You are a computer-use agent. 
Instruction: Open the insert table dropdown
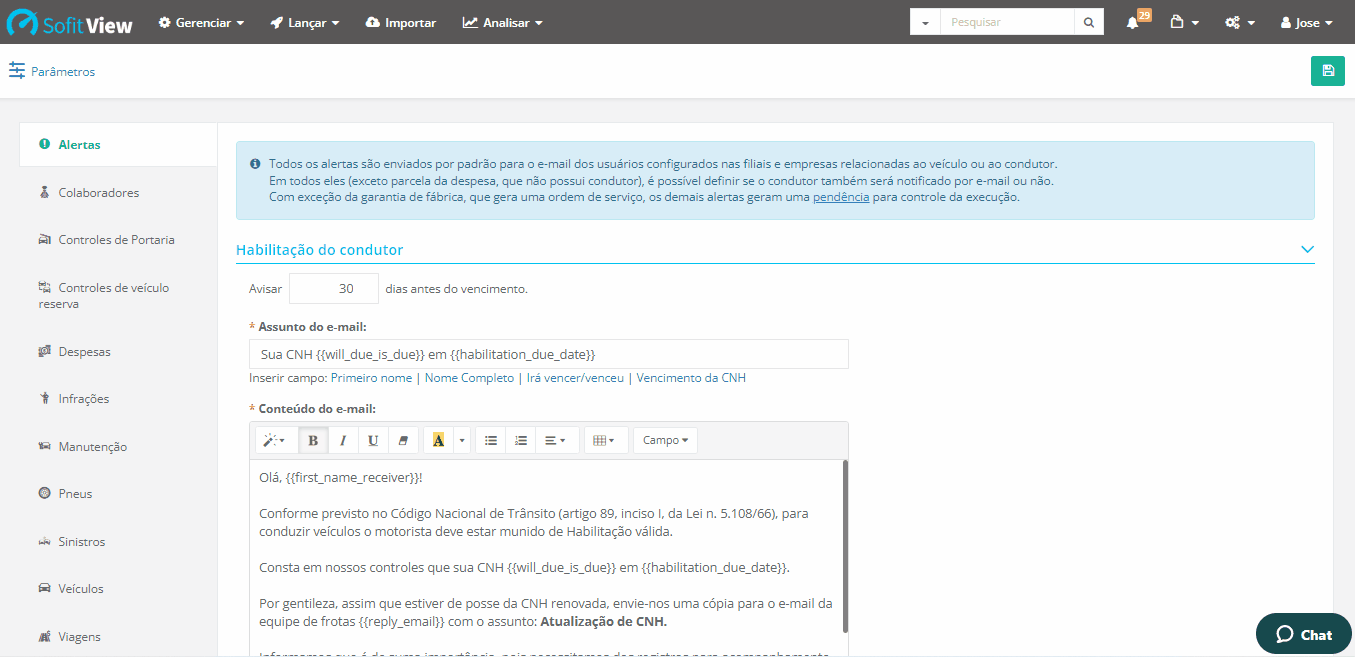point(606,440)
